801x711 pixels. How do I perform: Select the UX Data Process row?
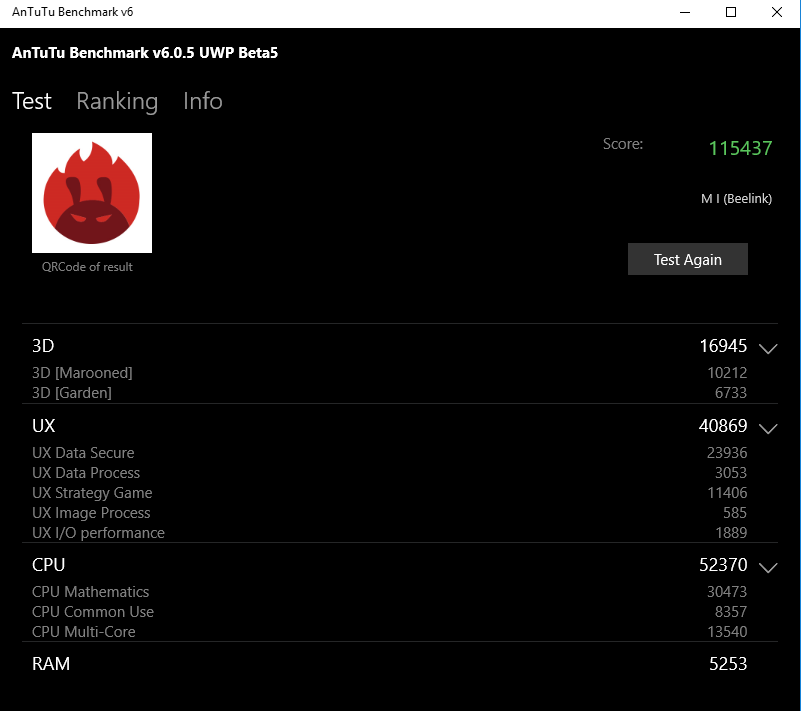coord(389,472)
